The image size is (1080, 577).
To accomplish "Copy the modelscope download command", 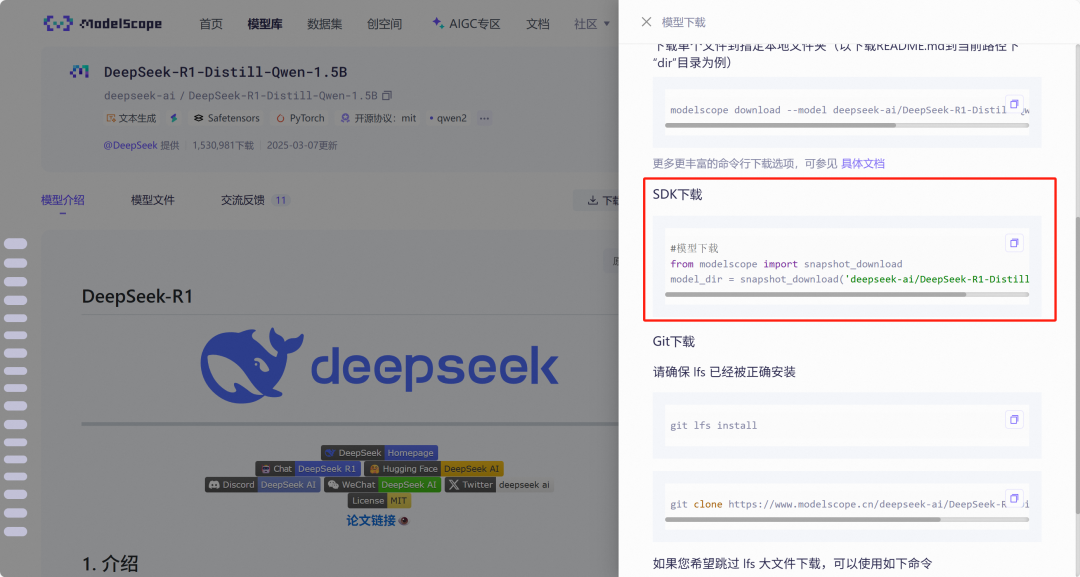I will tap(1014, 104).
